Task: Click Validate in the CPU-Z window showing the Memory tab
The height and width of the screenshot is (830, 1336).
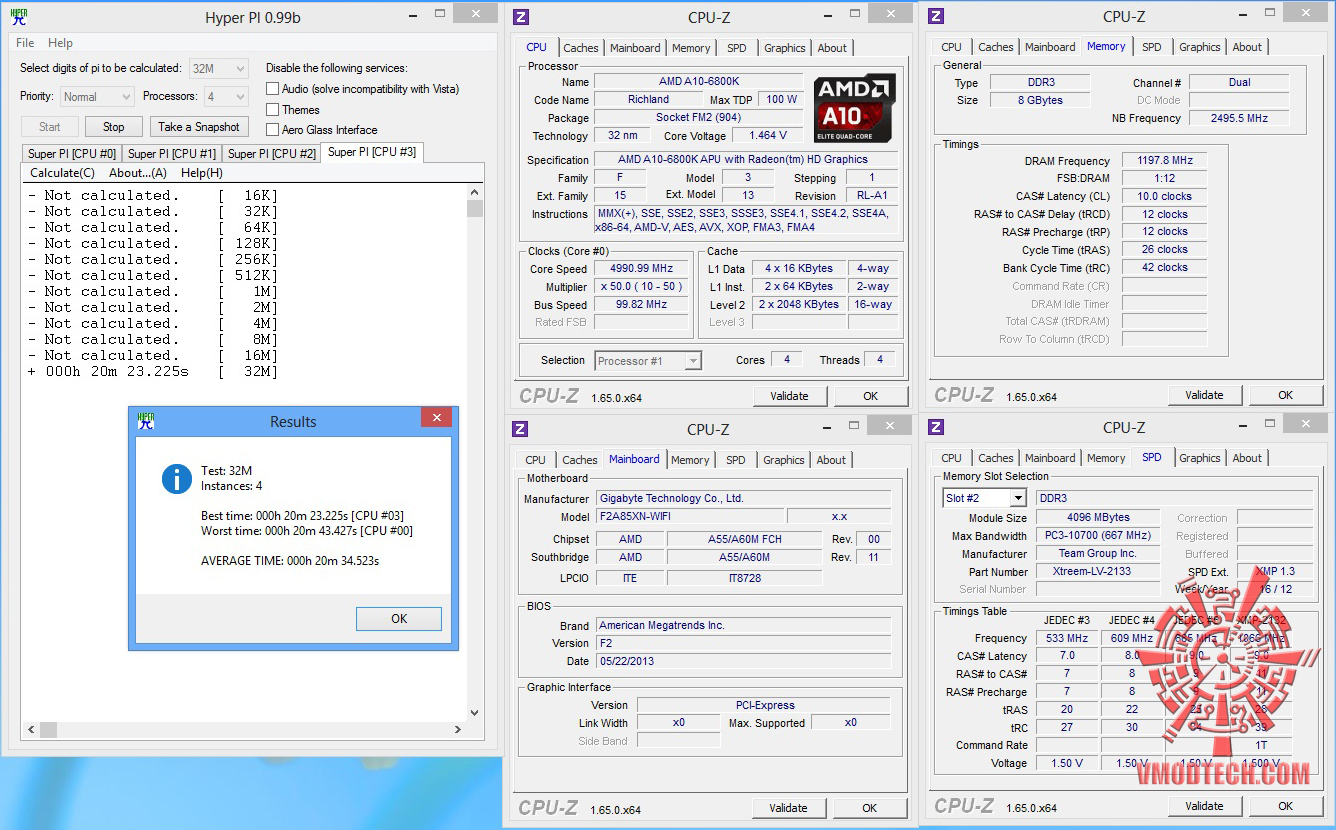Action: tap(1204, 395)
